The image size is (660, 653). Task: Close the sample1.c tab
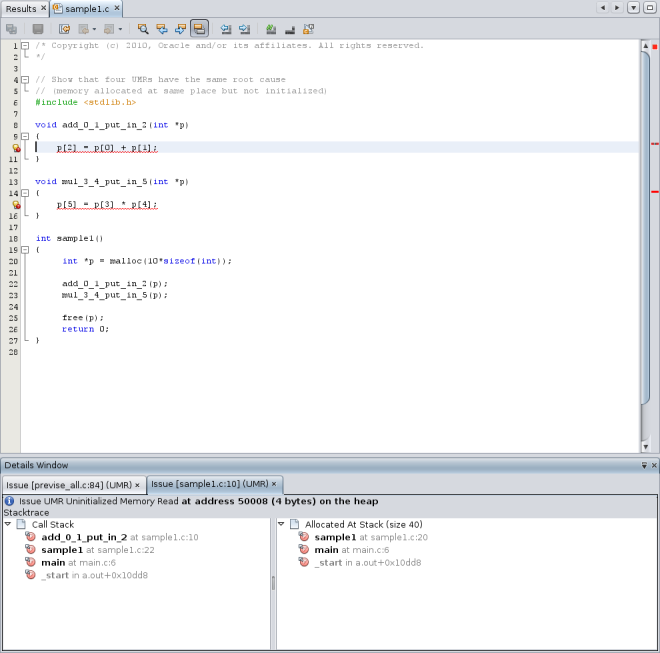click(117, 8)
